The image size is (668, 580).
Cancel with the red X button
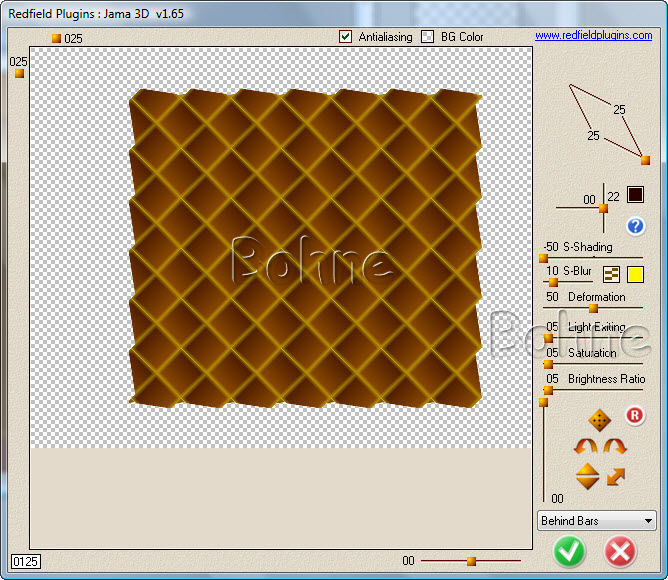(620, 551)
